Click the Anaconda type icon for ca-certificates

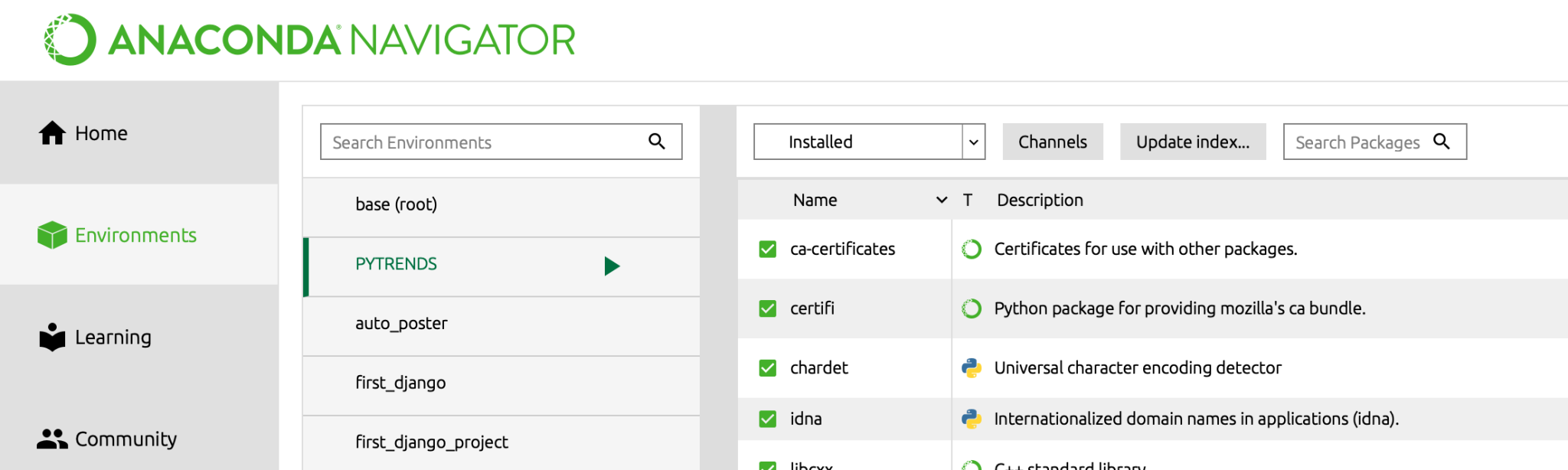[x=972, y=250]
